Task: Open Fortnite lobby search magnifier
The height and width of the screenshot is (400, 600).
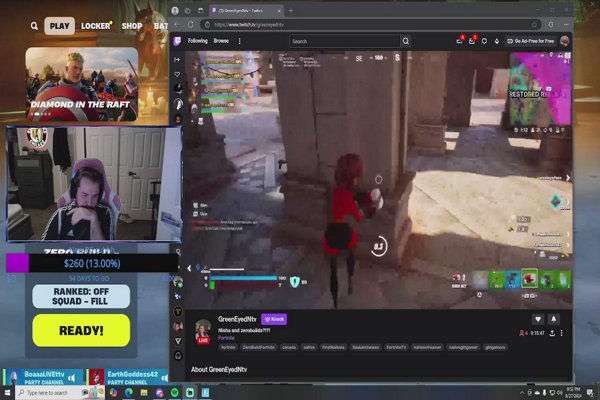Action: (x=34, y=26)
